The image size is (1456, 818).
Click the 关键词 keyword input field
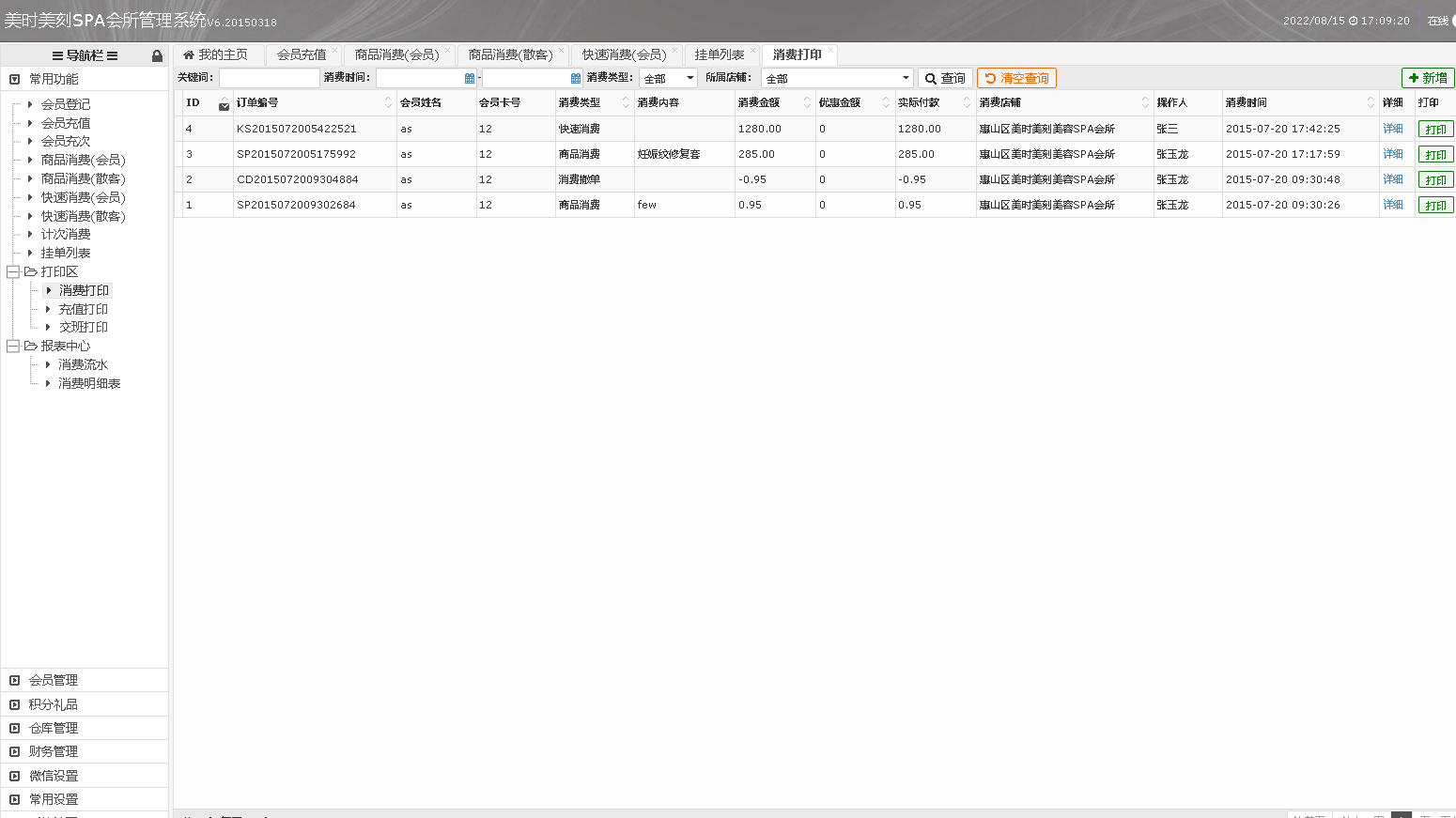(269, 78)
